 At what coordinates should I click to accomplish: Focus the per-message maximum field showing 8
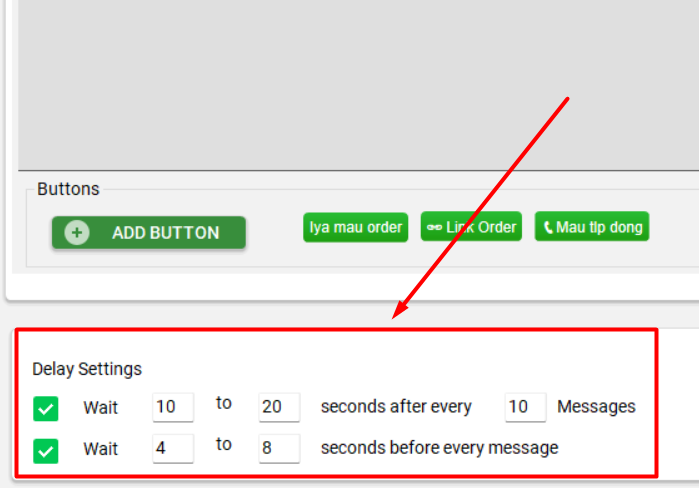(279, 448)
